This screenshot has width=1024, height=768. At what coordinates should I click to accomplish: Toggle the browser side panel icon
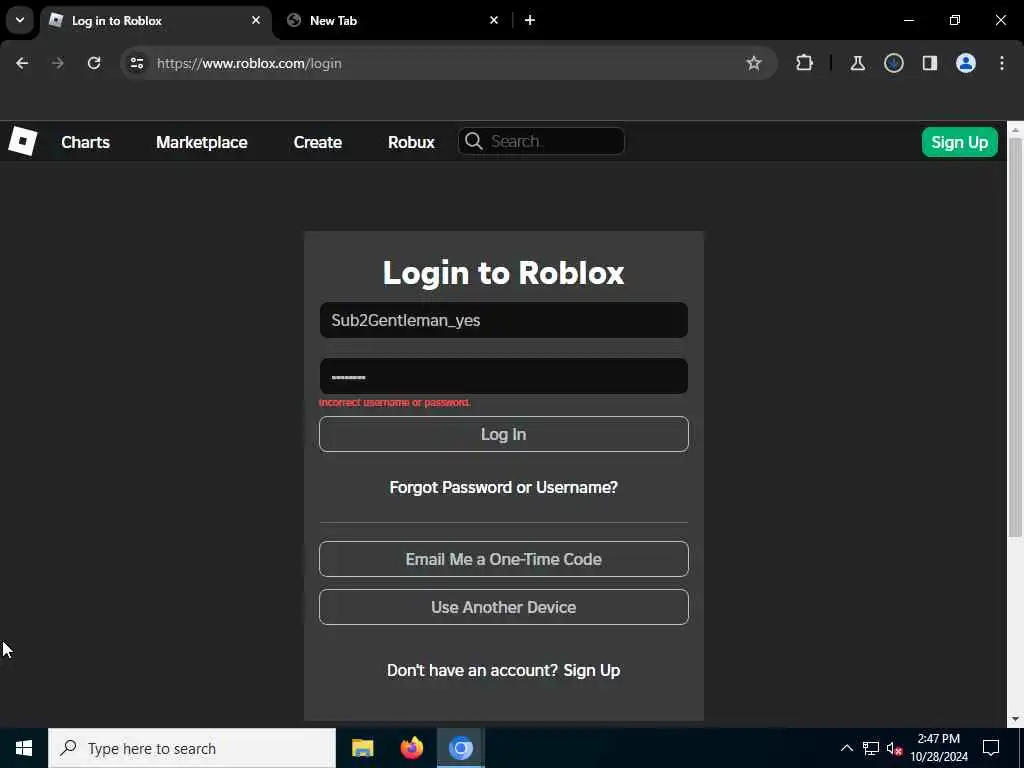[930, 63]
